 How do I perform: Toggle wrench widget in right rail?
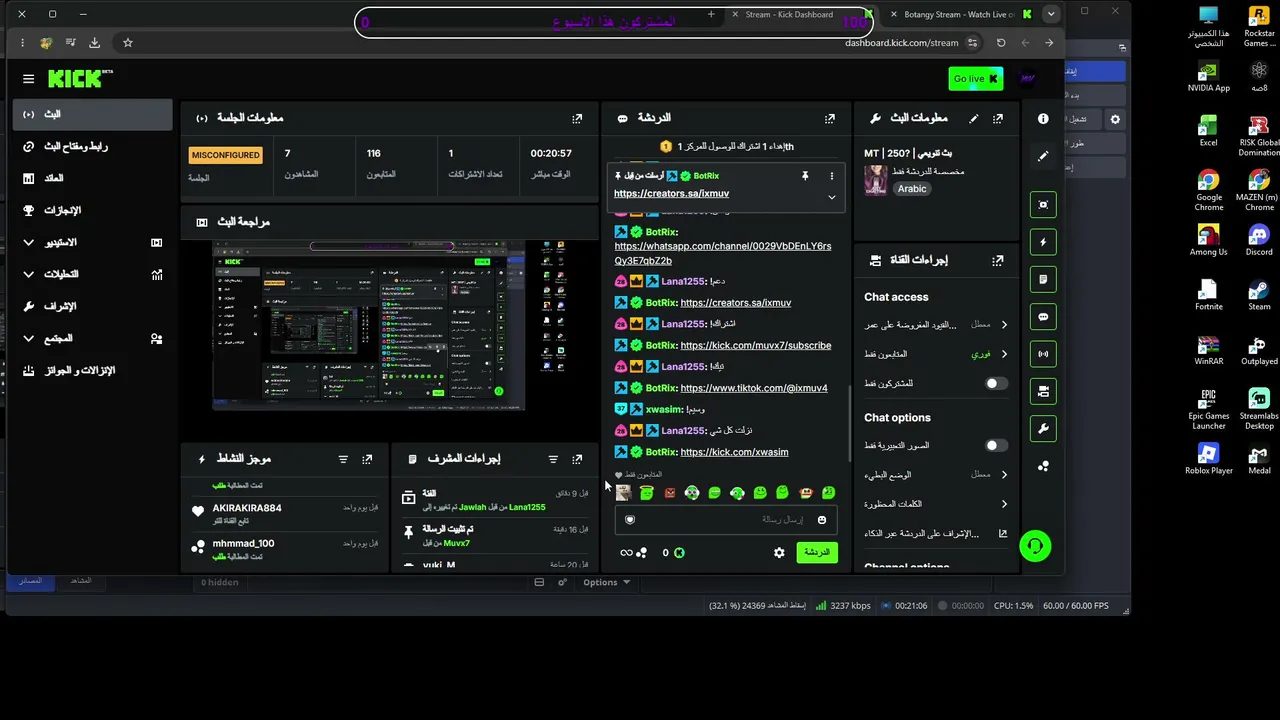(x=1043, y=429)
